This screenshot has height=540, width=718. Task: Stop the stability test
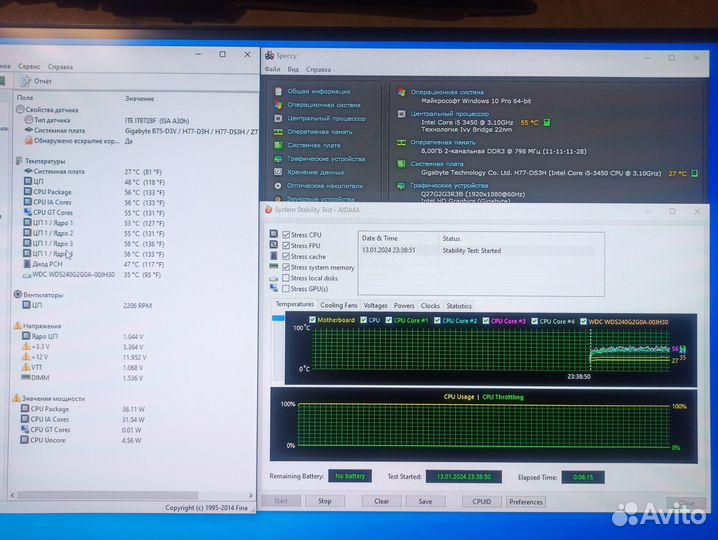(324, 501)
